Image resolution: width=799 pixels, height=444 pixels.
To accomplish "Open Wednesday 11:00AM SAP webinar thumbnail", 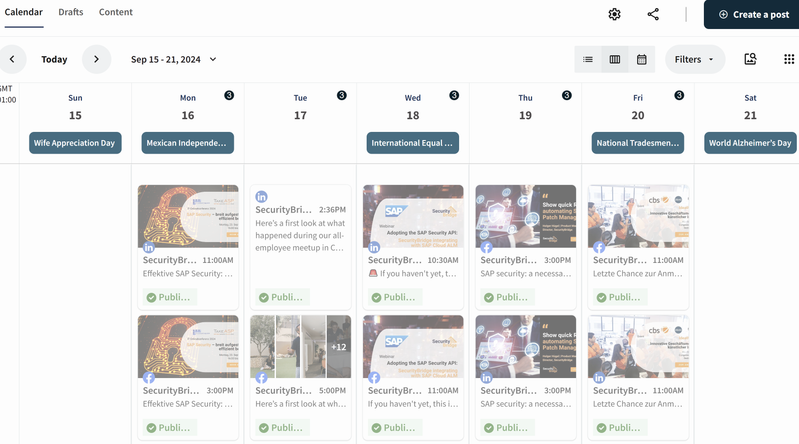I will 413,347.
